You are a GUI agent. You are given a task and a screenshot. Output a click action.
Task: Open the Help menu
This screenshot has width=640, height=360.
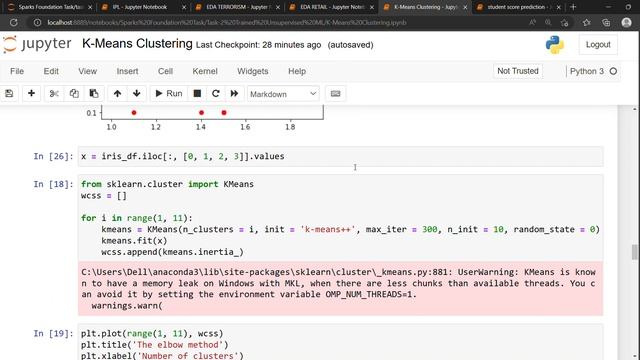[297, 71]
